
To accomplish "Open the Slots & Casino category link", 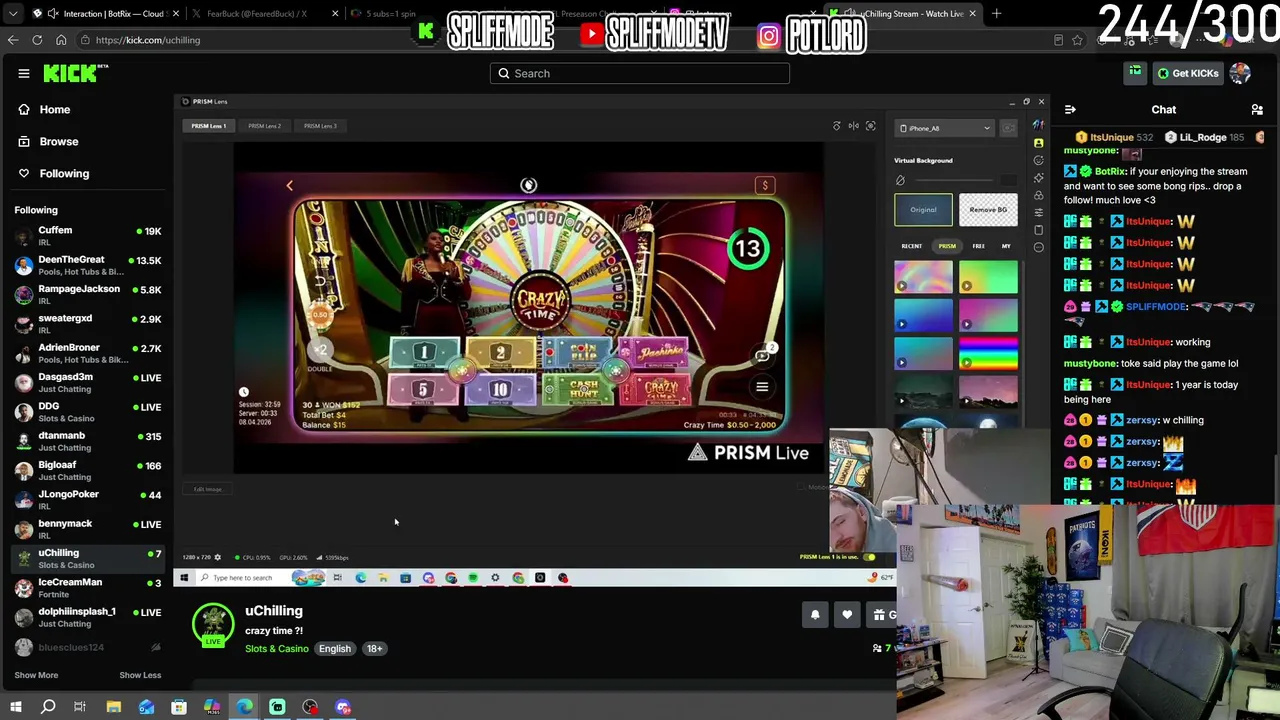I will 277,649.
